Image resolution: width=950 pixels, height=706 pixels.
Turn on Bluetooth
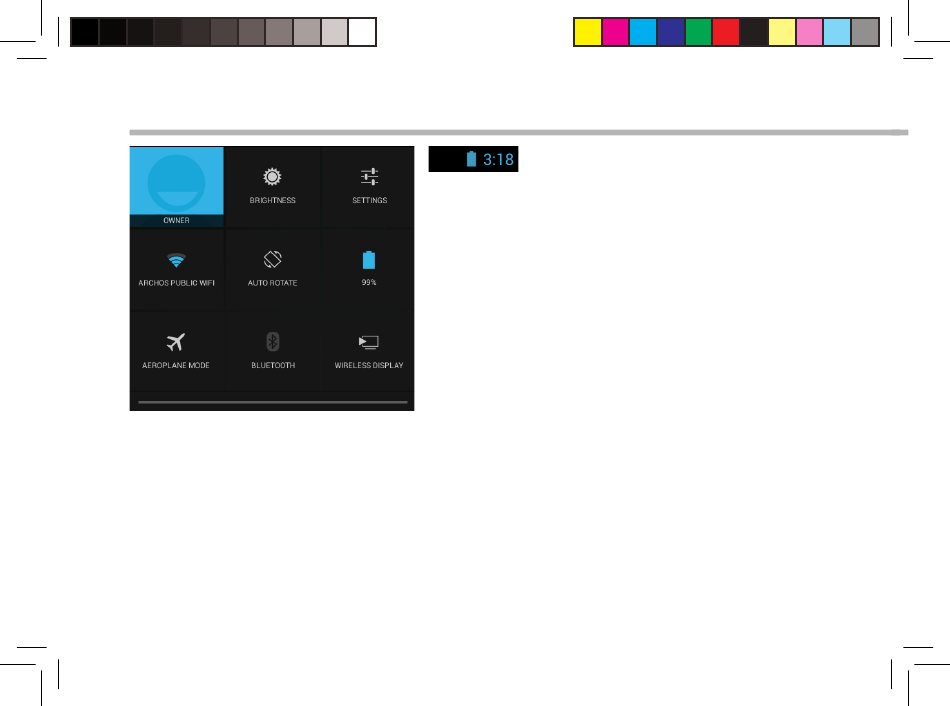[x=273, y=351]
